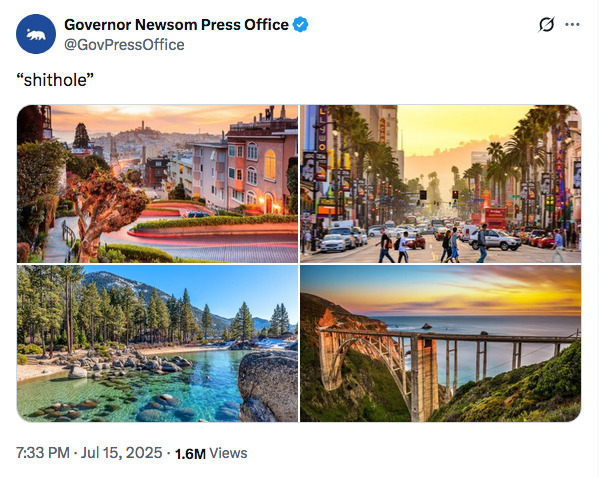Click the Jul 15, 2025 date
The height and width of the screenshot is (478, 599).
121,453
